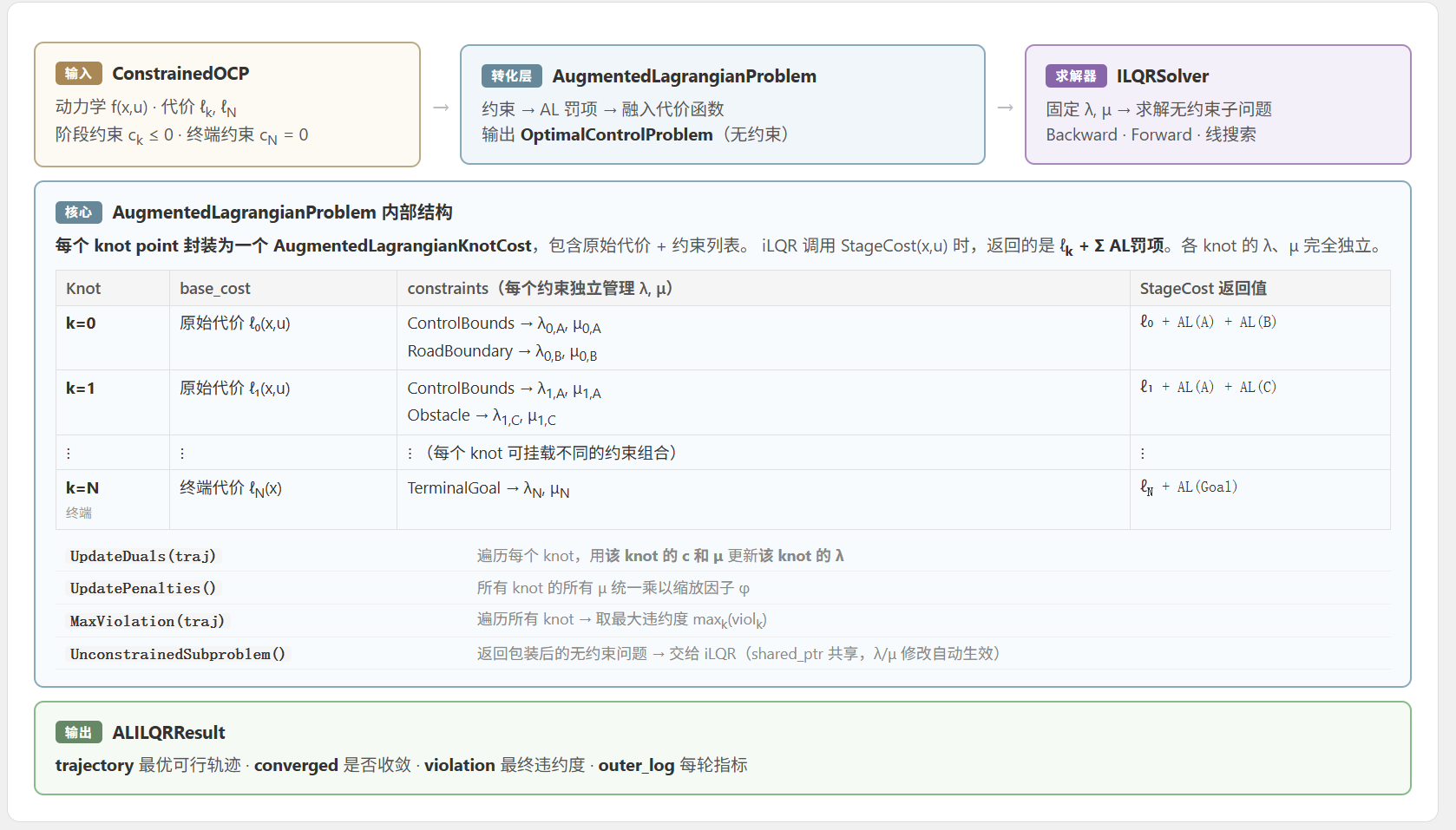Viewport: 1456px width, 830px height.
Task: Select the k=N terminal row label
Action: point(82,488)
